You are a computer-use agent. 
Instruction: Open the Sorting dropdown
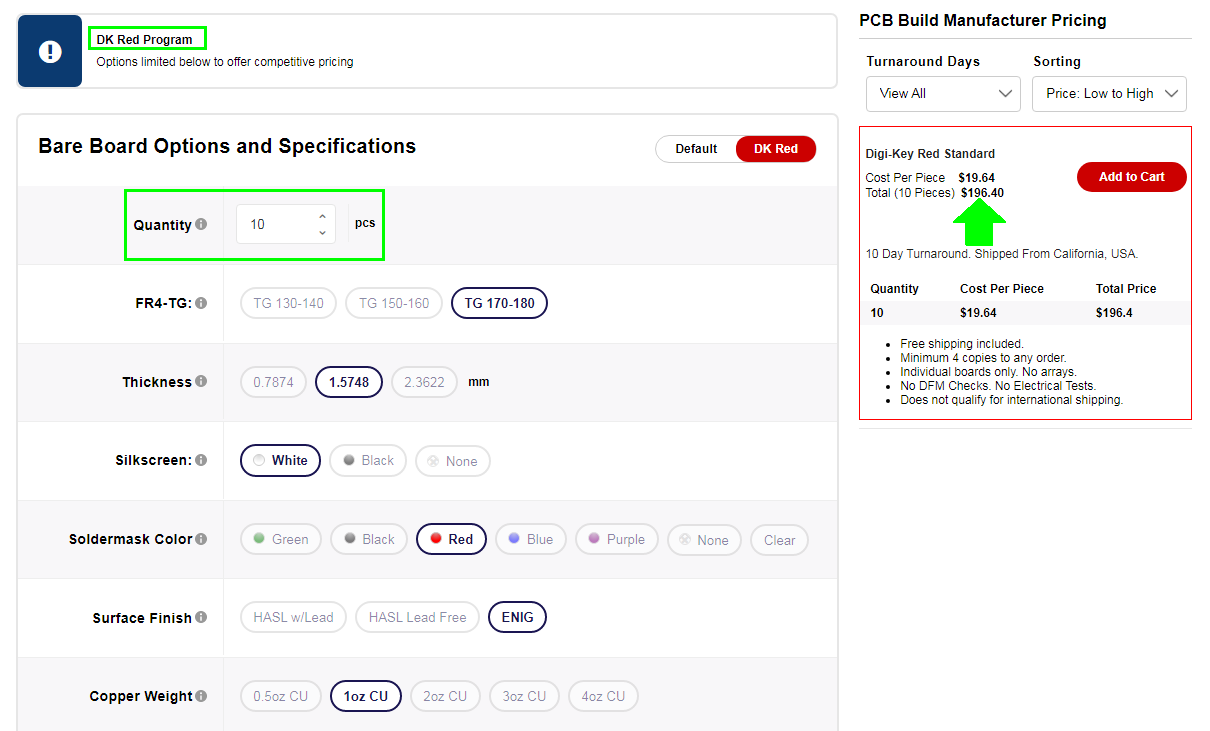tap(1109, 93)
